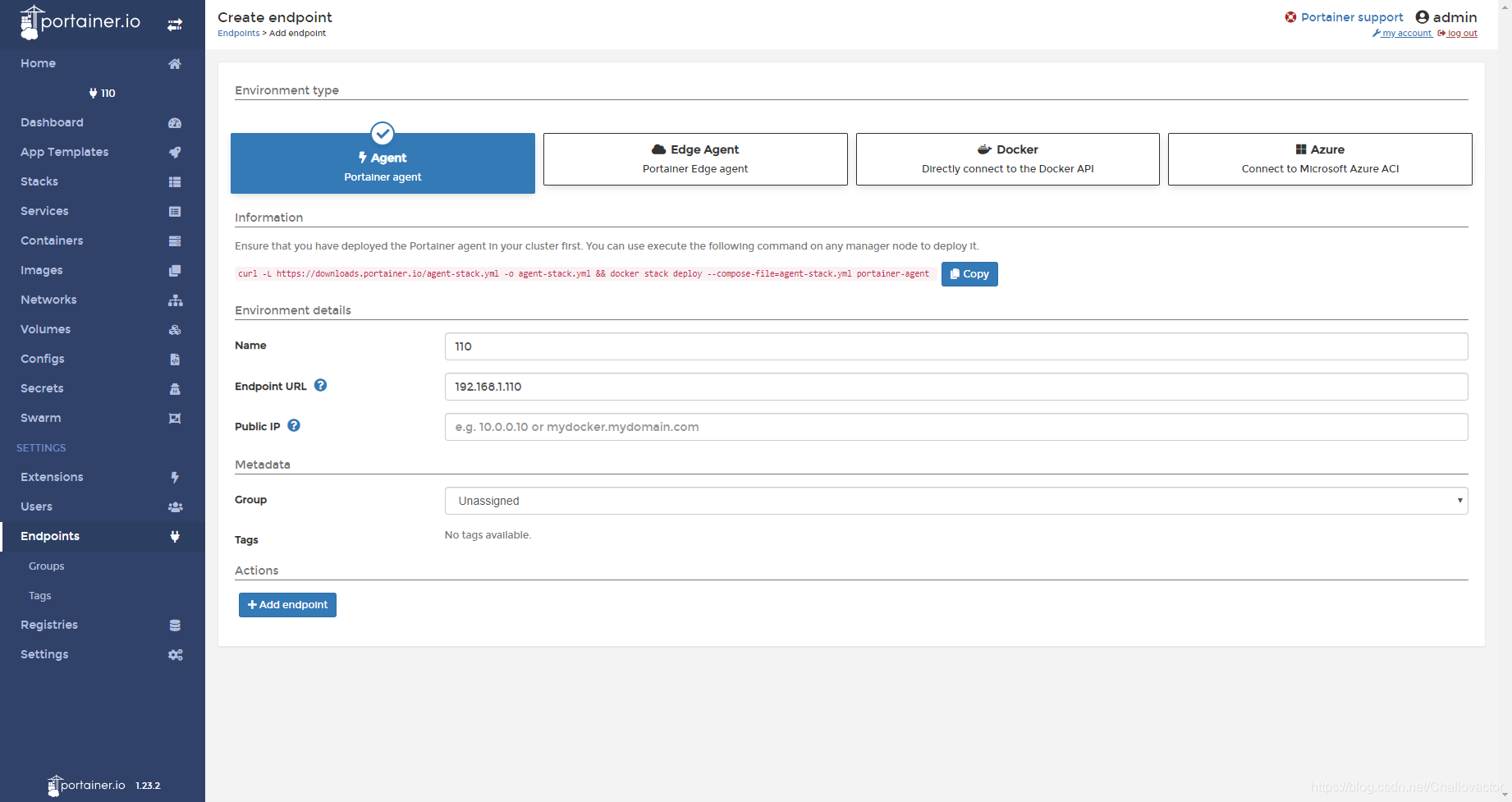Click the curl agent-stack command text
The image size is (1512, 802).
pyautogui.click(x=584, y=274)
